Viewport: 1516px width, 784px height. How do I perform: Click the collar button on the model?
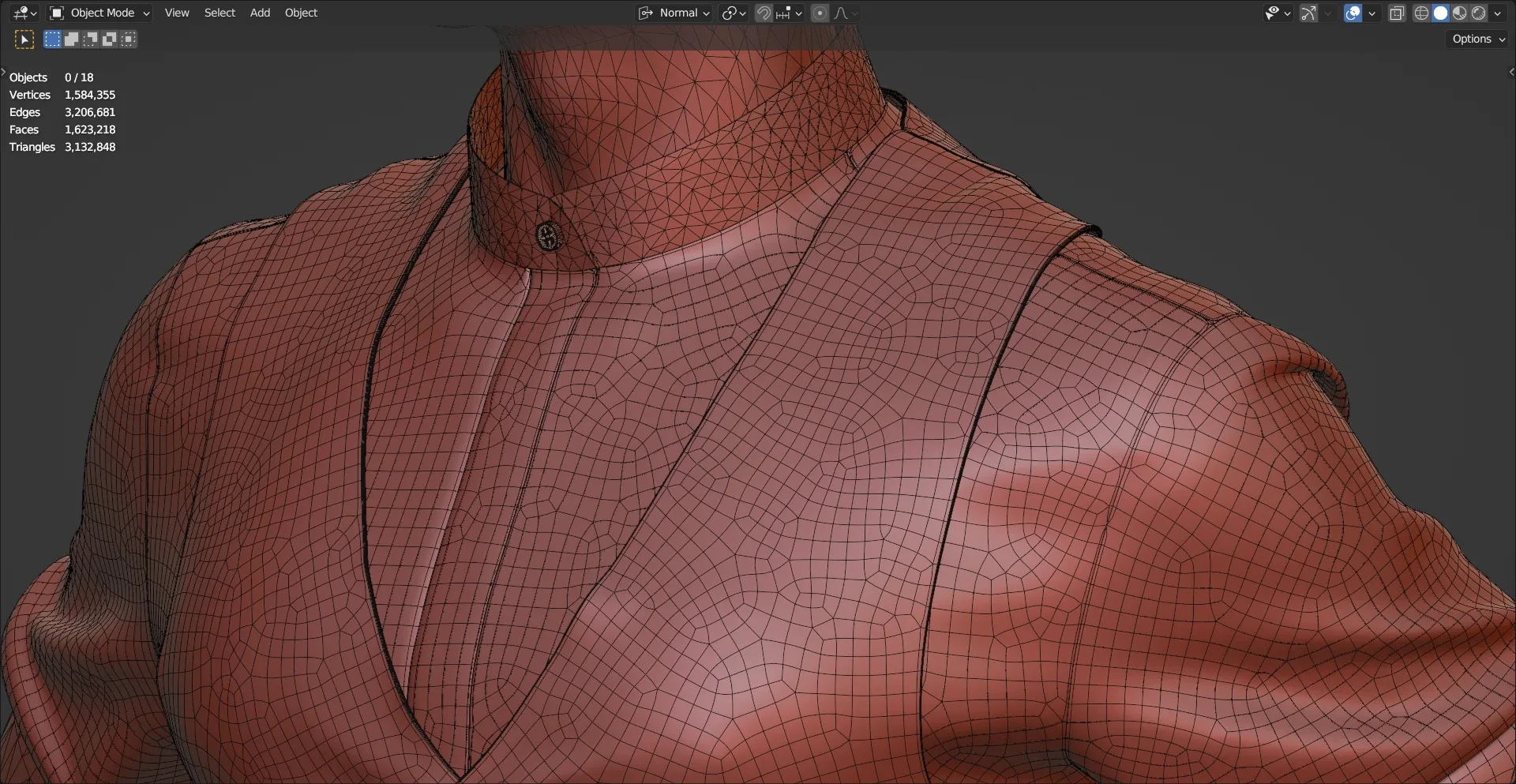(x=549, y=236)
